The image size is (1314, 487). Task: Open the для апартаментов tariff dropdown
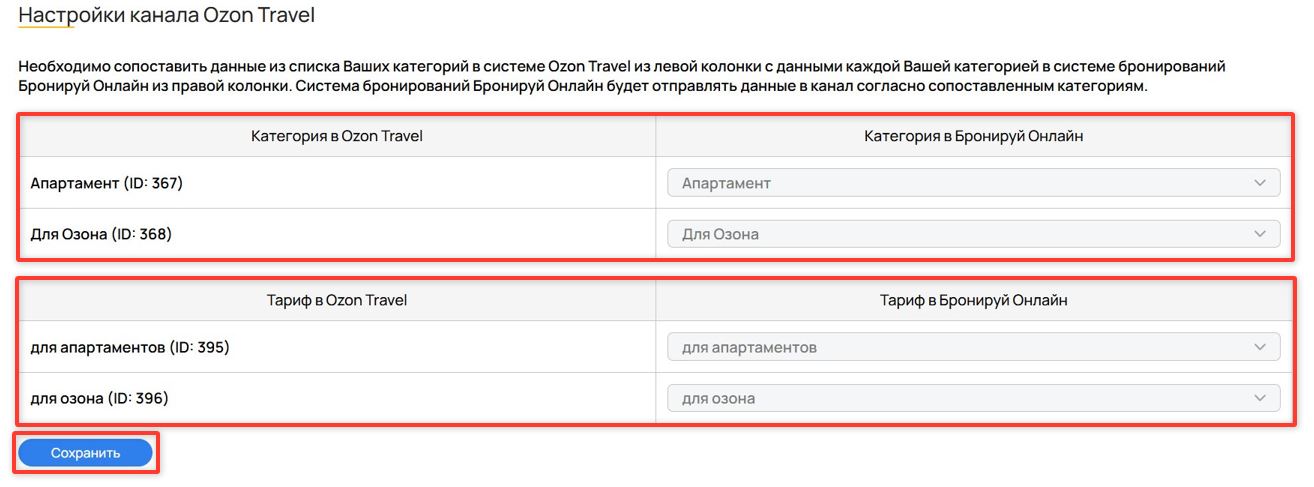pos(960,347)
